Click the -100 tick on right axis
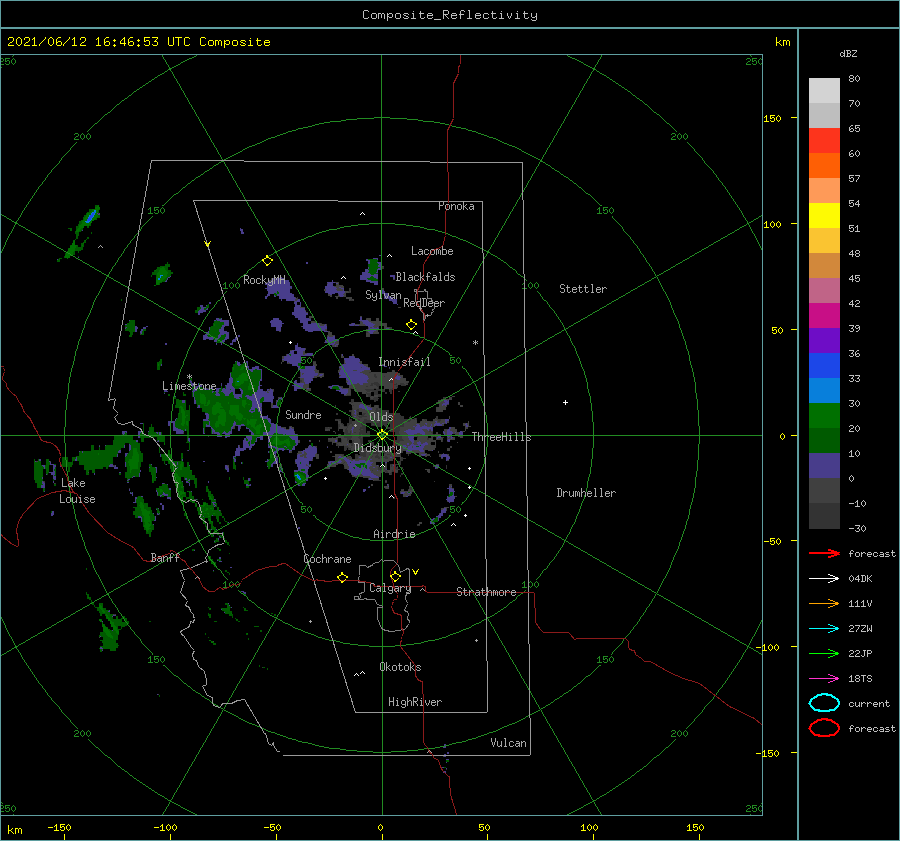 [x=767, y=647]
